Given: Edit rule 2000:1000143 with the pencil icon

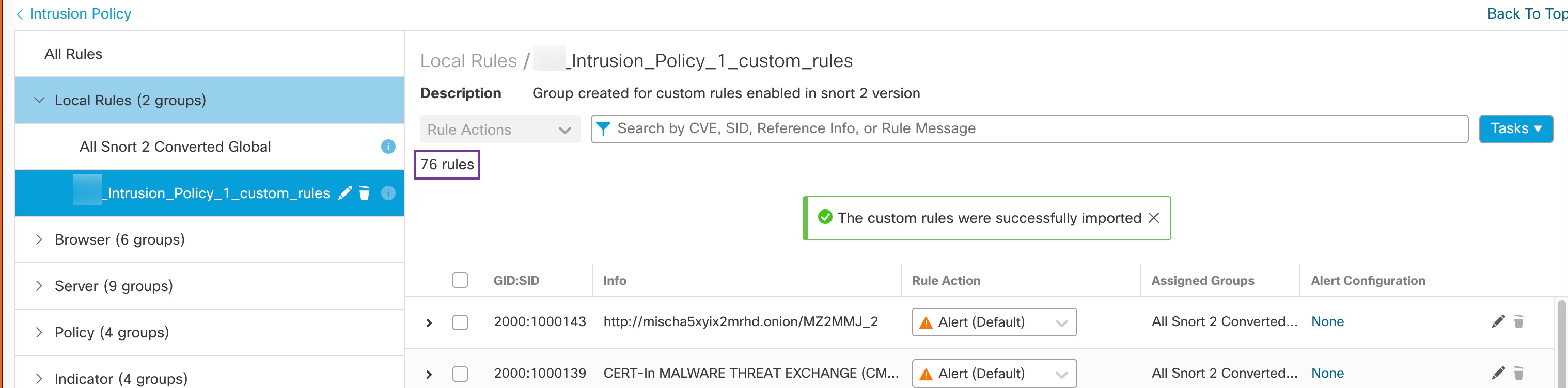Looking at the screenshot, I should click(x=1498, y=322).
